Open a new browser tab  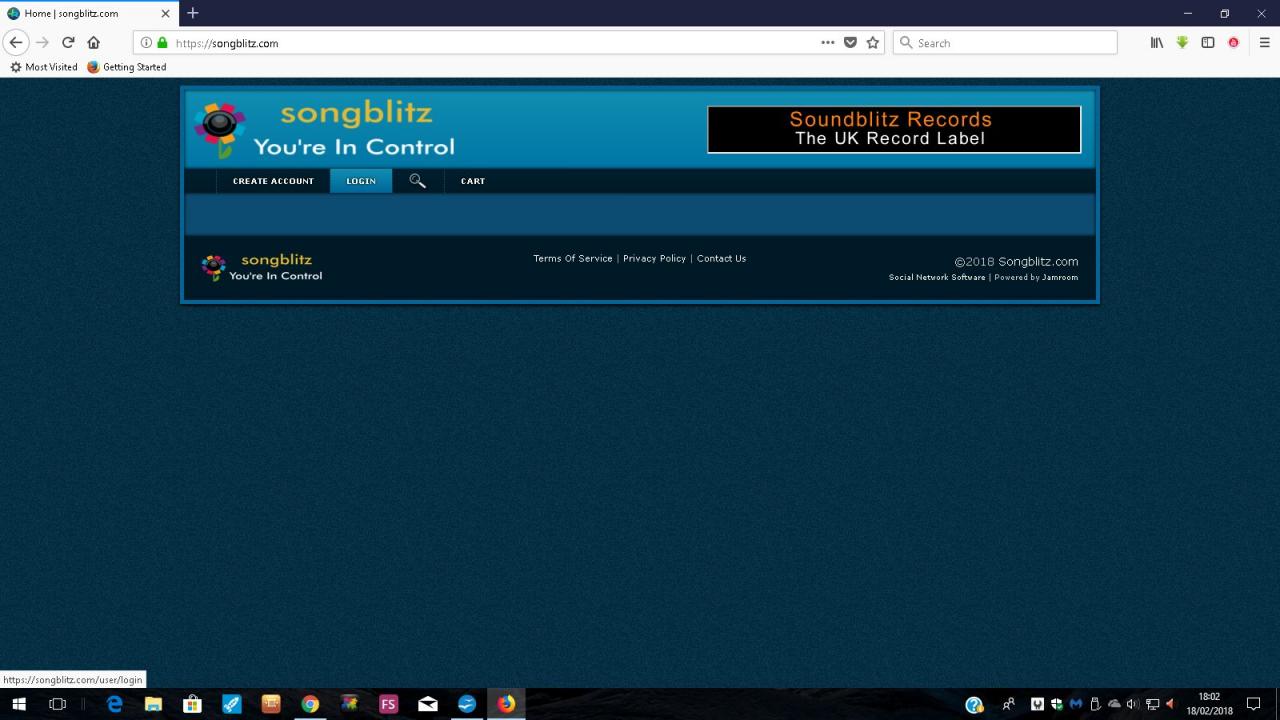pos(193,13)
